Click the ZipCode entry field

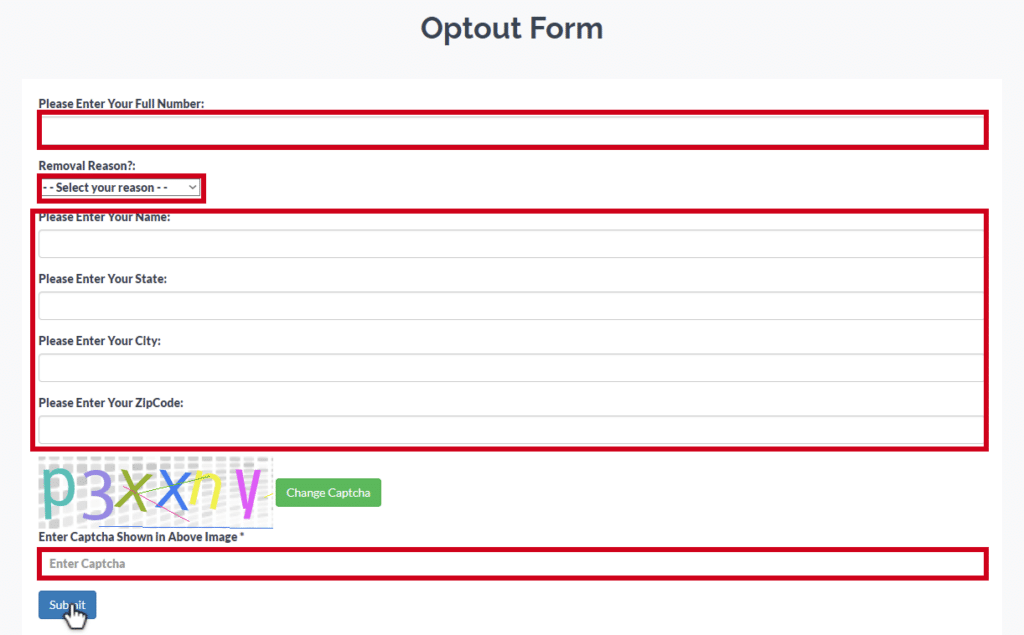pos(510,430)
